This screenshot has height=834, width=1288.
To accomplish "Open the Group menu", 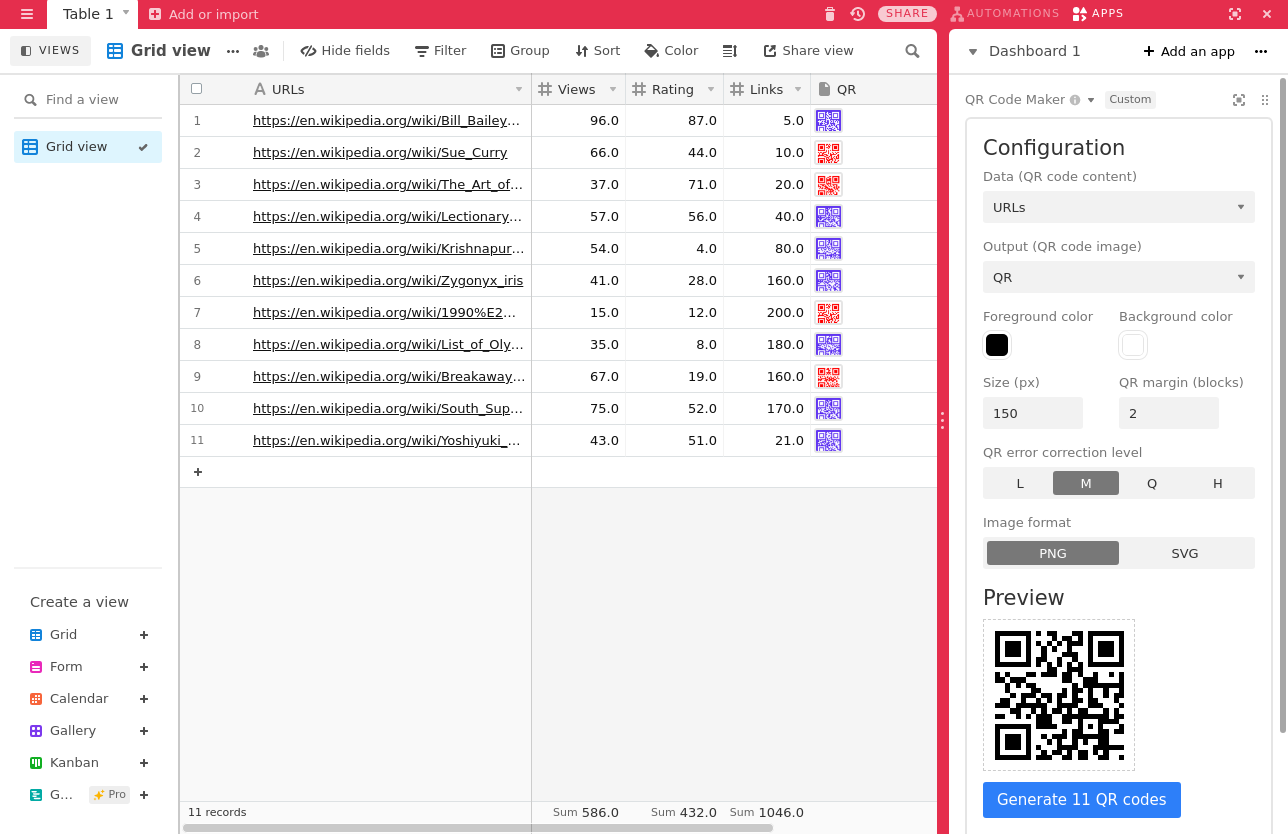I will (x=520, y=51).
